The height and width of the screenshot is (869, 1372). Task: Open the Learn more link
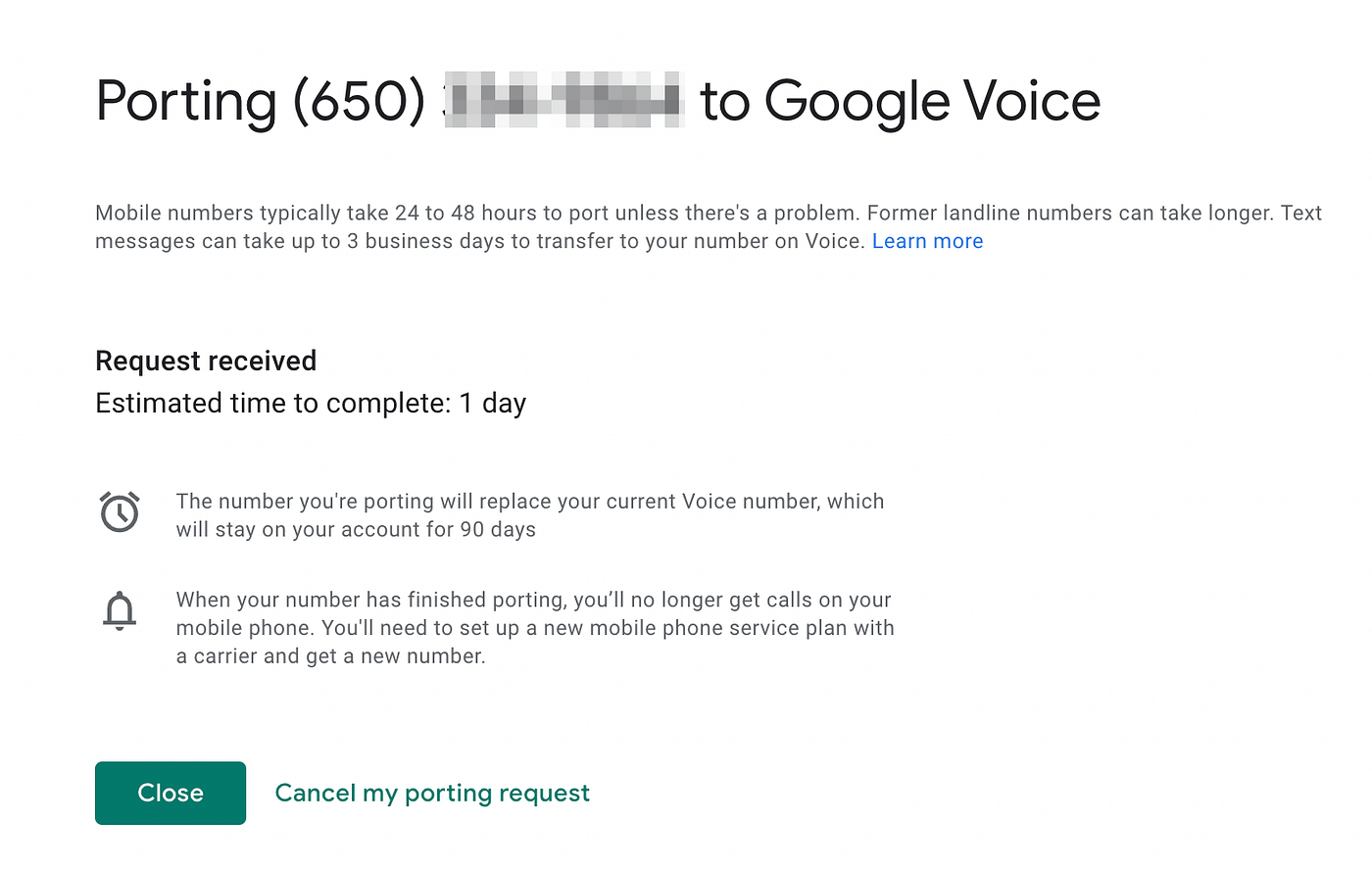coord(927,241)
